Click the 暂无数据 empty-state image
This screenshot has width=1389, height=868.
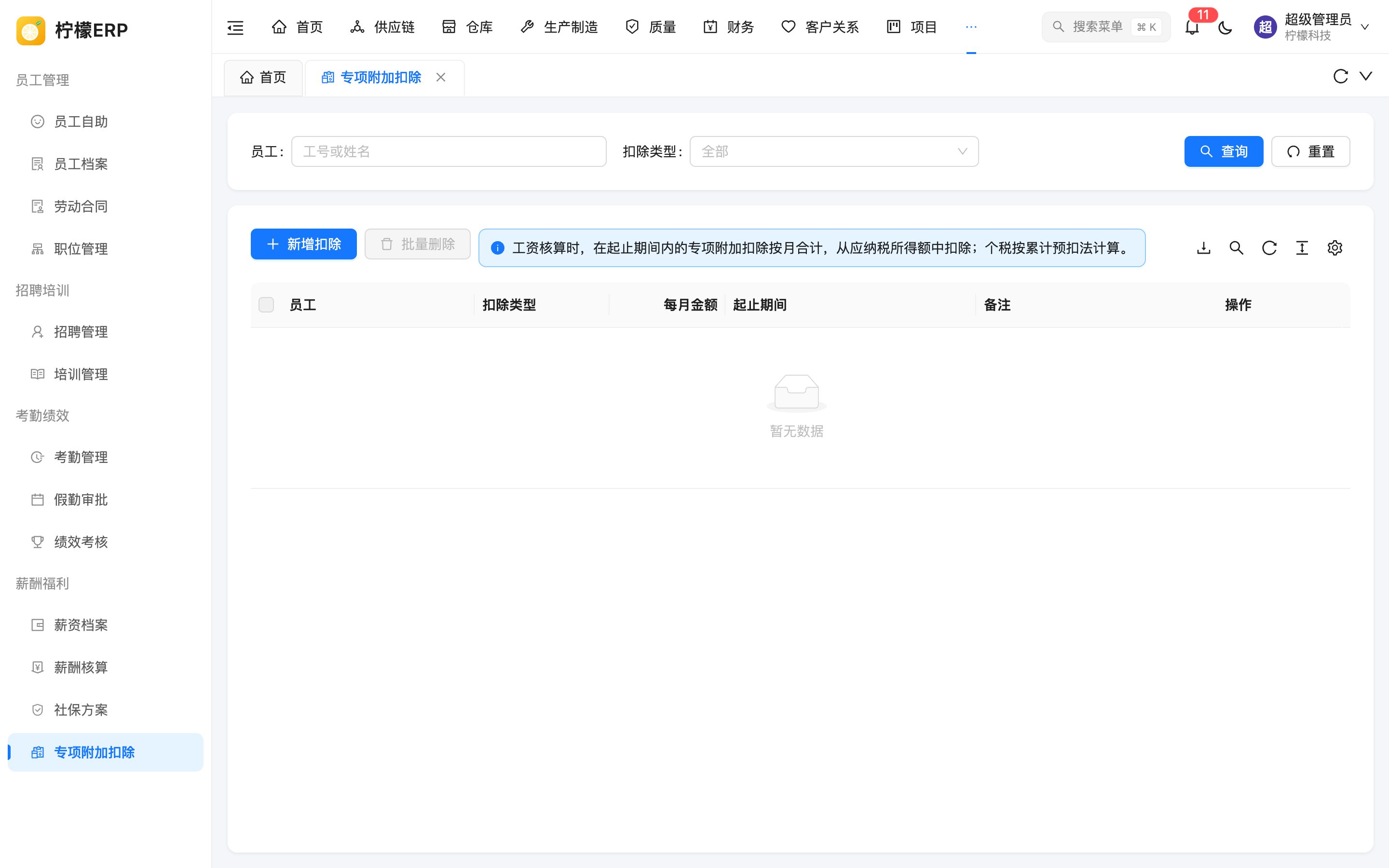(797, 393)
